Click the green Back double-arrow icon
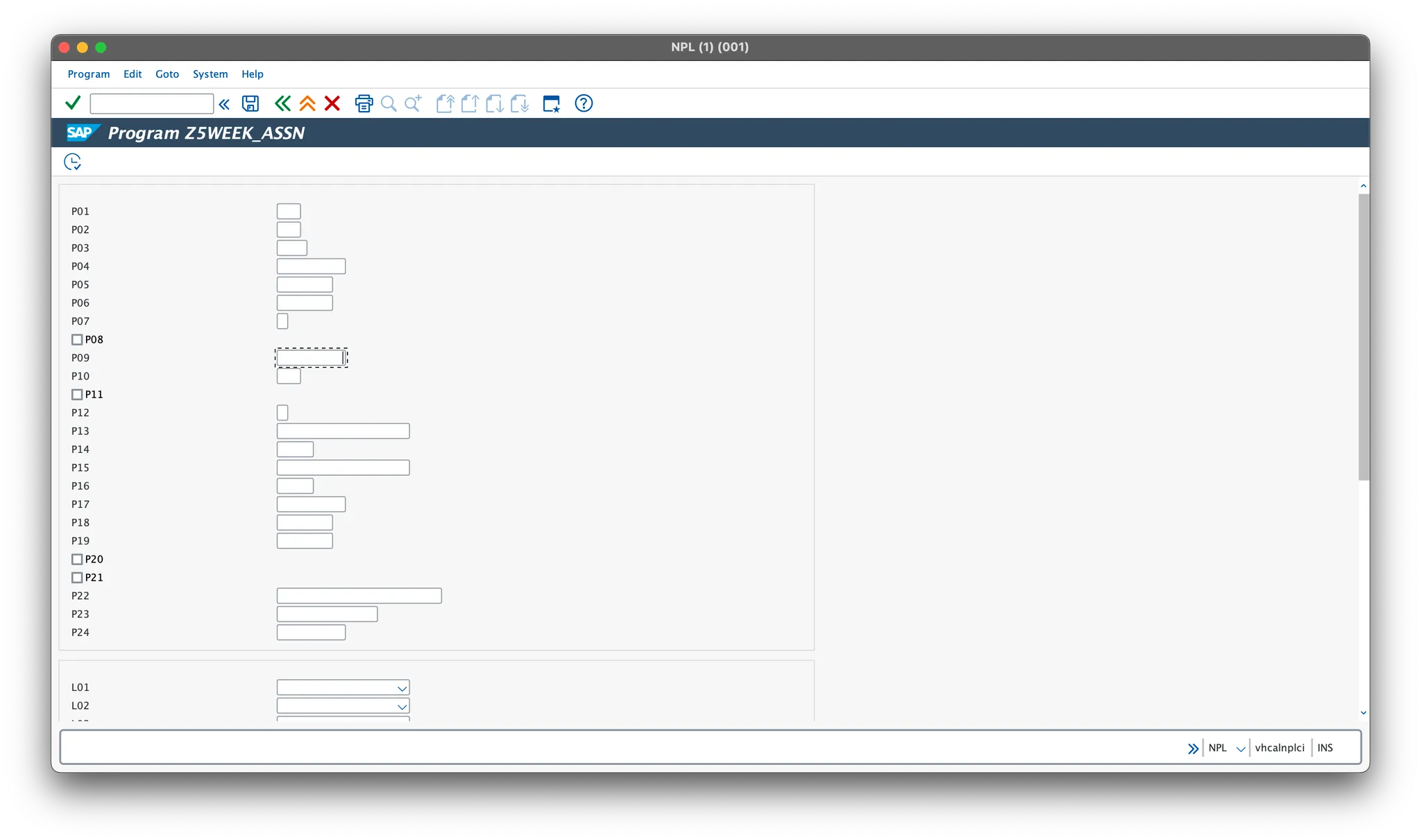Viewport: 1421px width, 840px height. pyautogui.click(x=282, y=103)
